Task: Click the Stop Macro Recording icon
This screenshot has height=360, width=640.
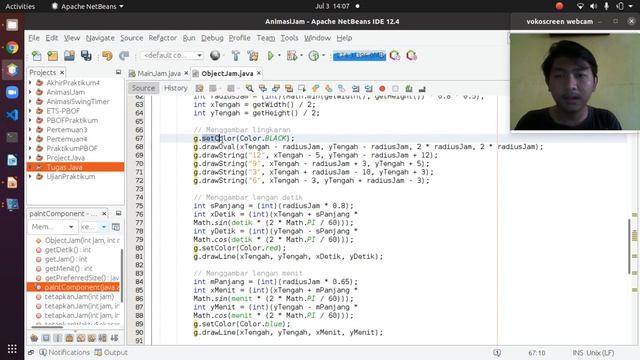Action: pos(395,88)
